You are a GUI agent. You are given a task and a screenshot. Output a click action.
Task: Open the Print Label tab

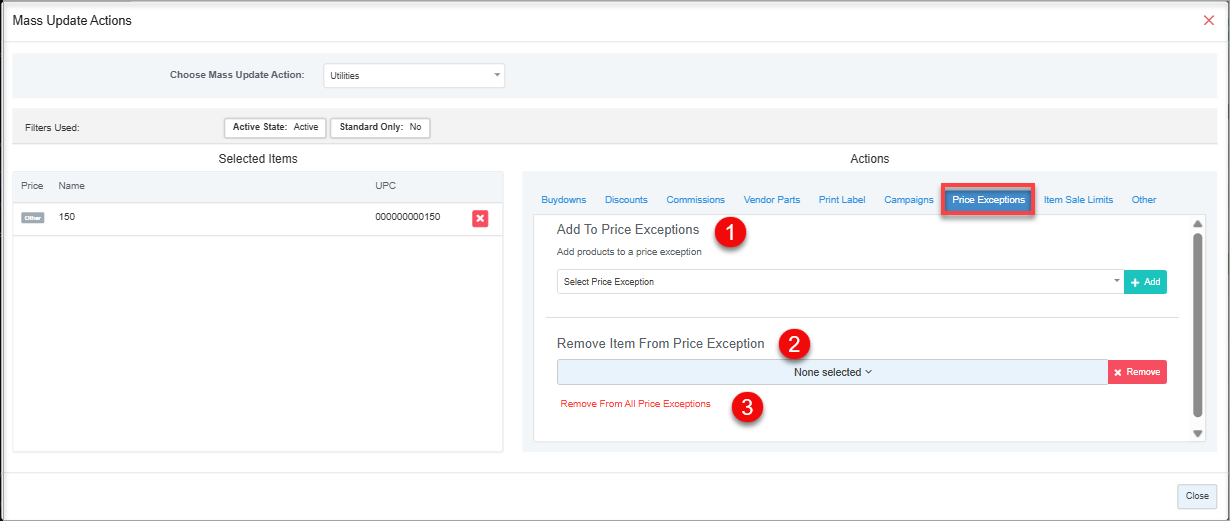pos(841,200)
